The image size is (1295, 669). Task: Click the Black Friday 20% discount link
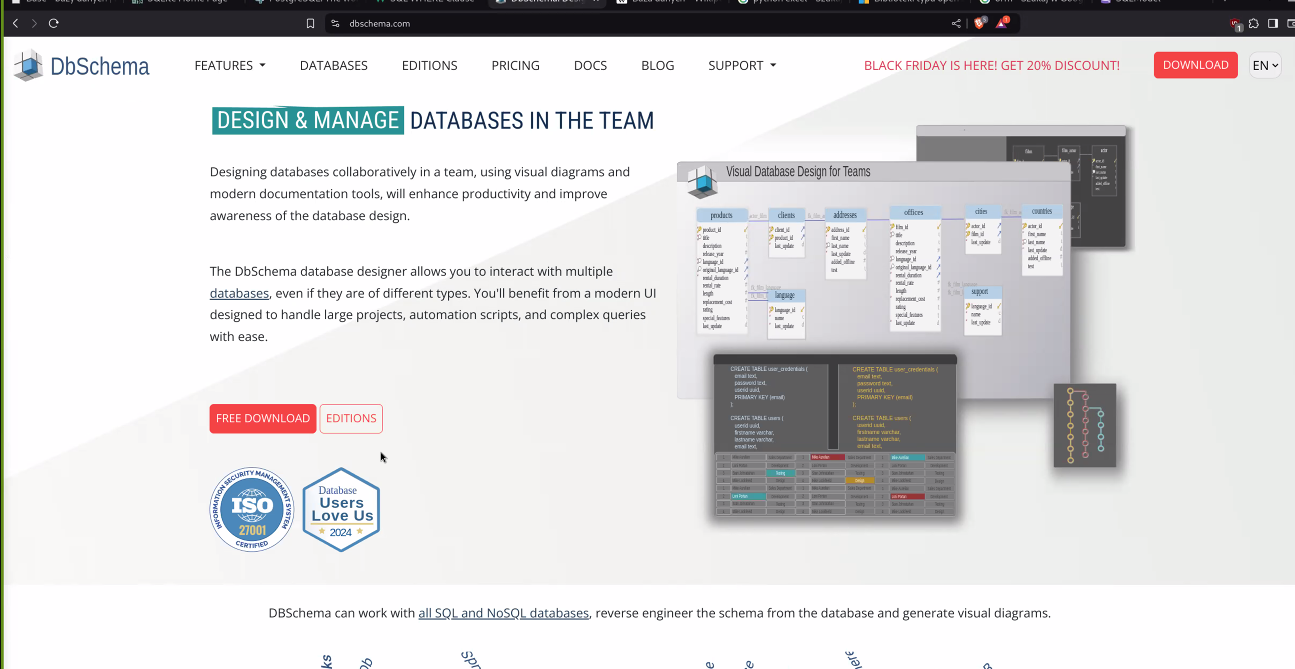click(992, 66)
